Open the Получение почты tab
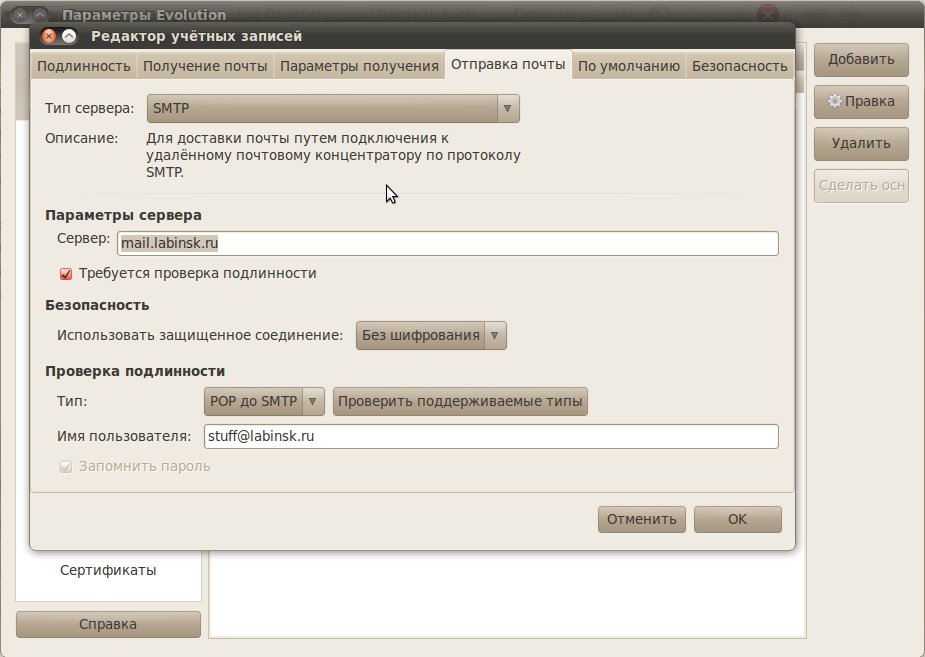The image size is (925, 657). tap(205, 66)
